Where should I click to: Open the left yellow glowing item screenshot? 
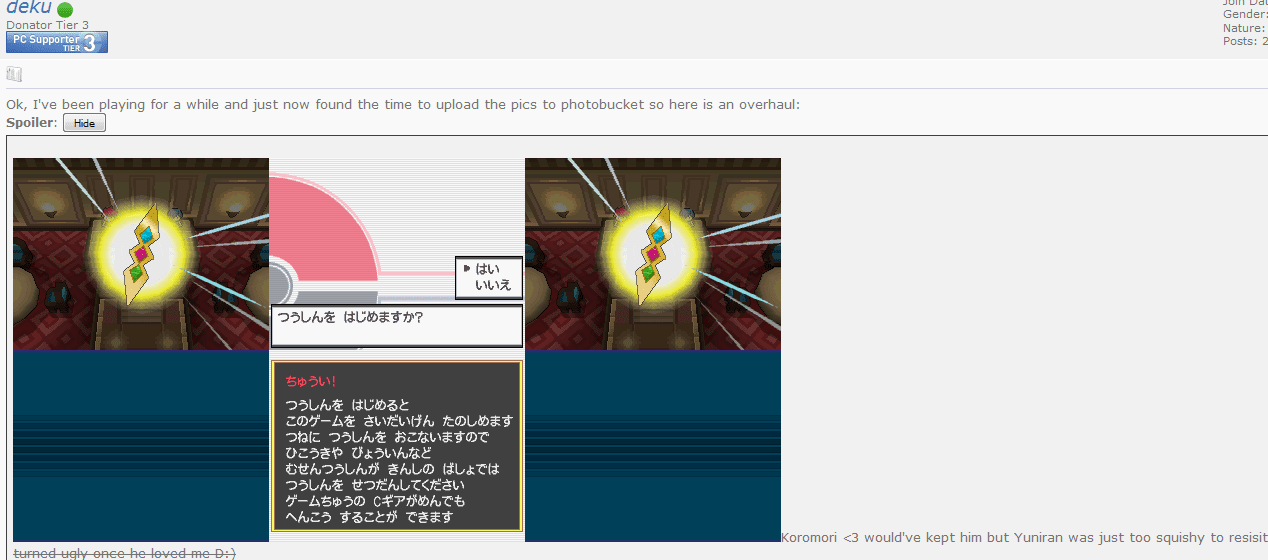(x=141, y=350)
